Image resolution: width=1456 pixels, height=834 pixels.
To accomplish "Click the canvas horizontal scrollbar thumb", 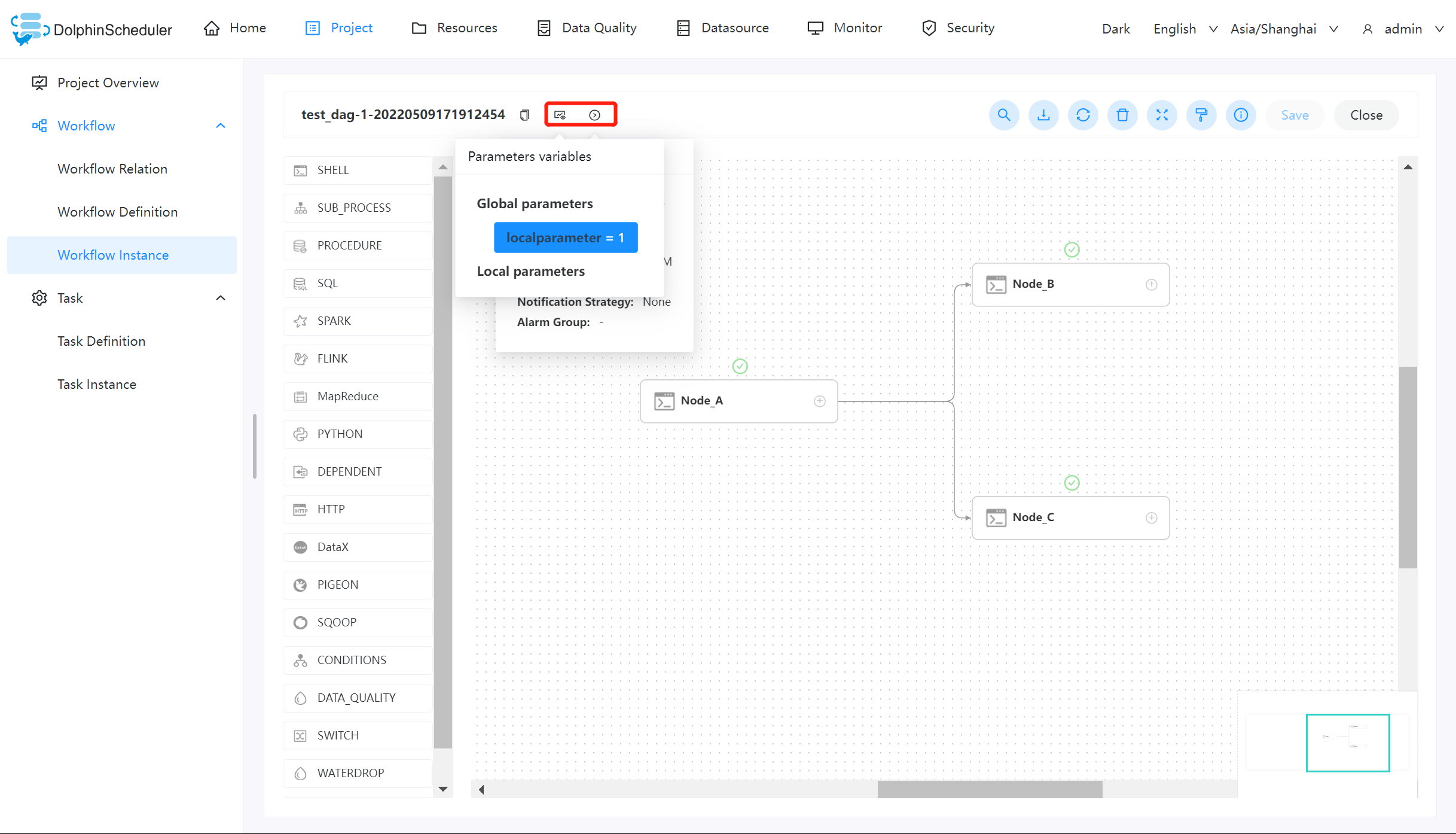I will point(990,789).
